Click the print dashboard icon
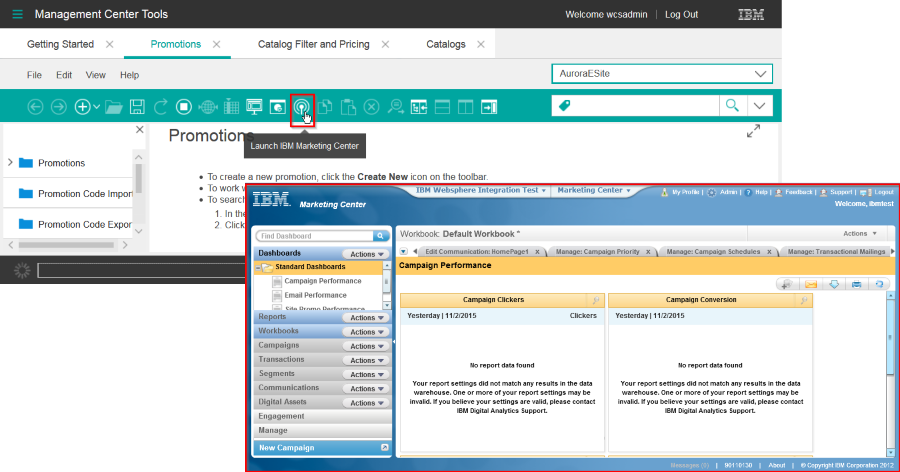 856,284
